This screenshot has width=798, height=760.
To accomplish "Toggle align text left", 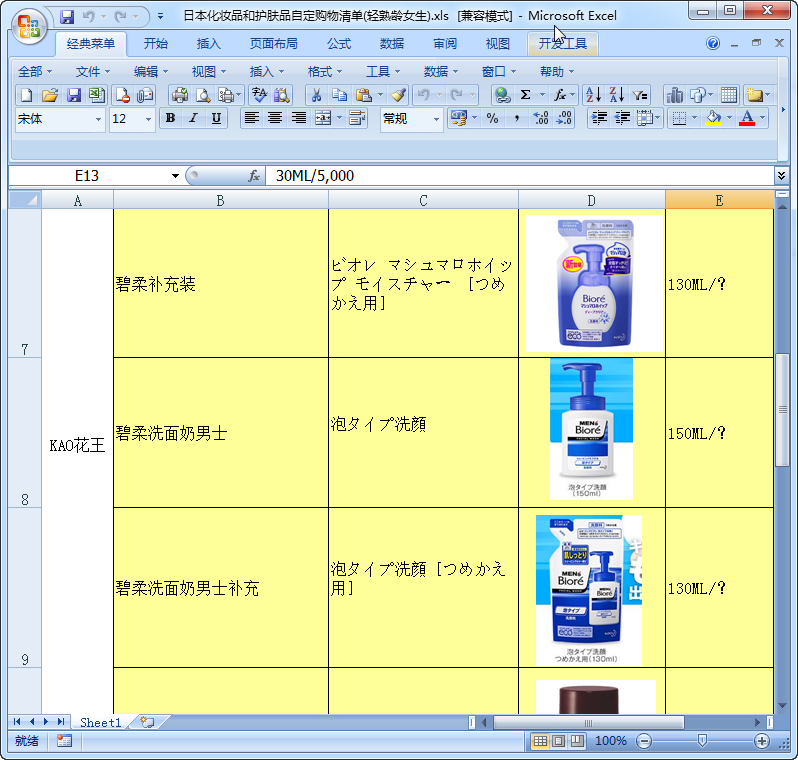I will [251, 119].
